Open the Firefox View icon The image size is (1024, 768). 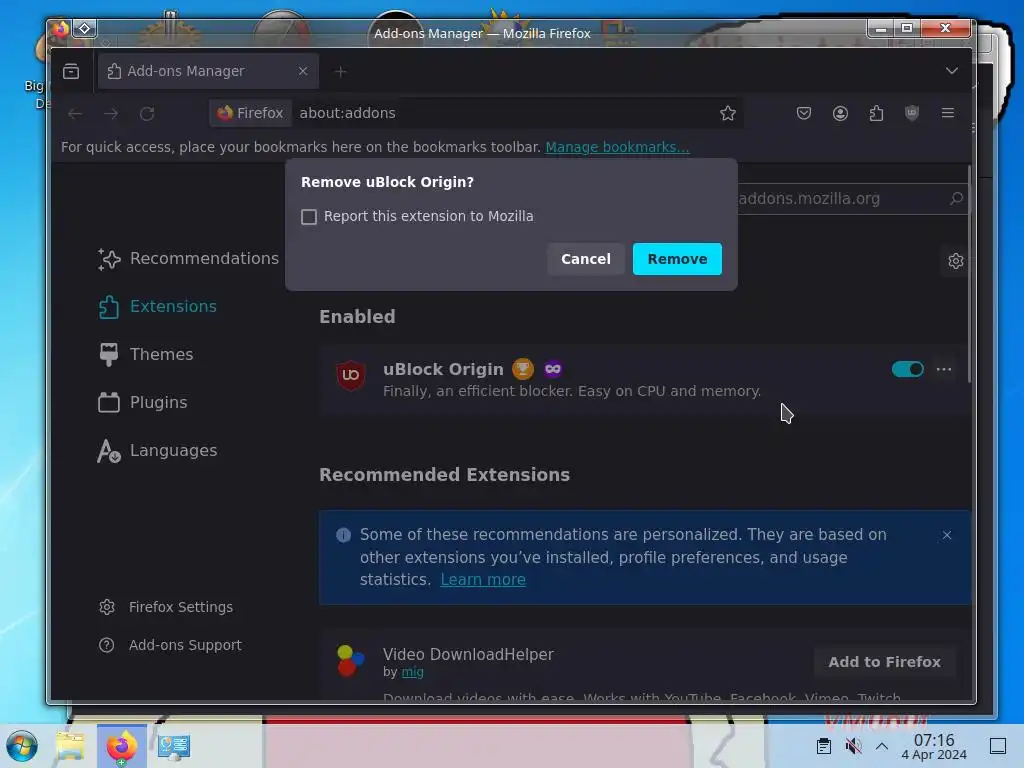pos(71,71)
